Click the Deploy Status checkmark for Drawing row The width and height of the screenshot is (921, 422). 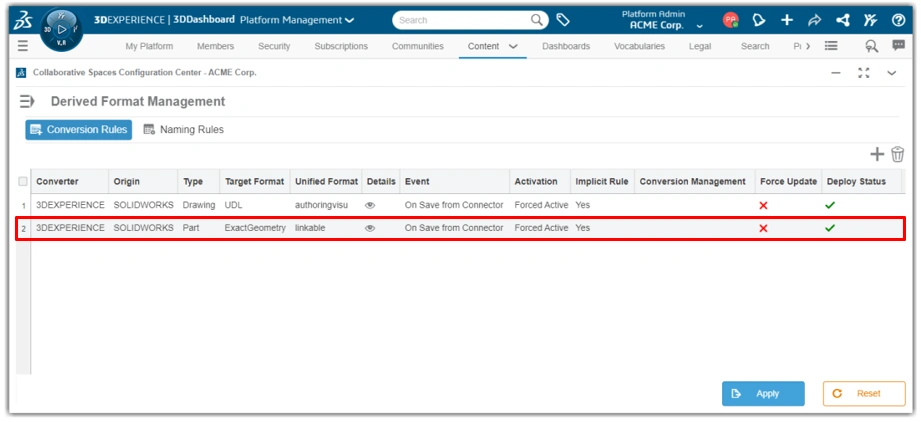coord(829,205)
